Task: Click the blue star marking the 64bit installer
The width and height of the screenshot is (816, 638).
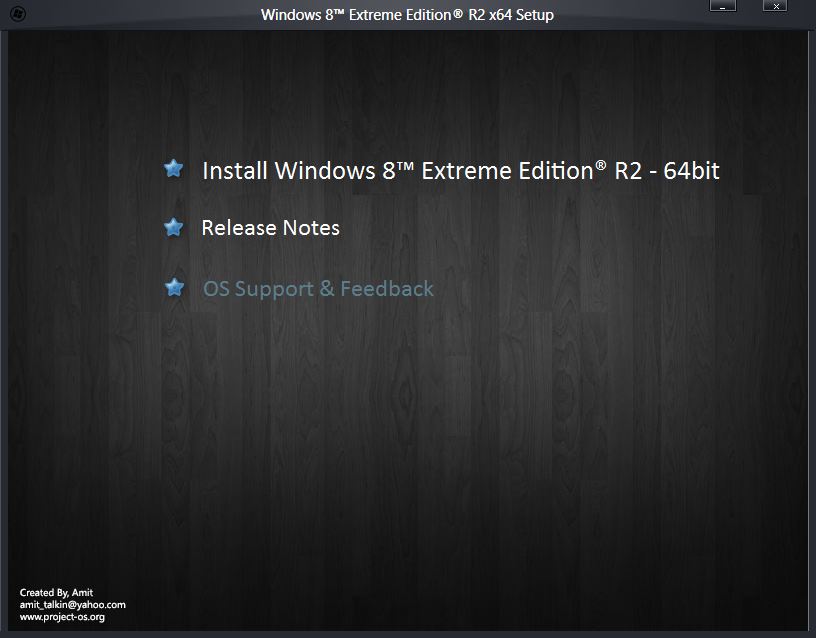Action: [173, 169]
